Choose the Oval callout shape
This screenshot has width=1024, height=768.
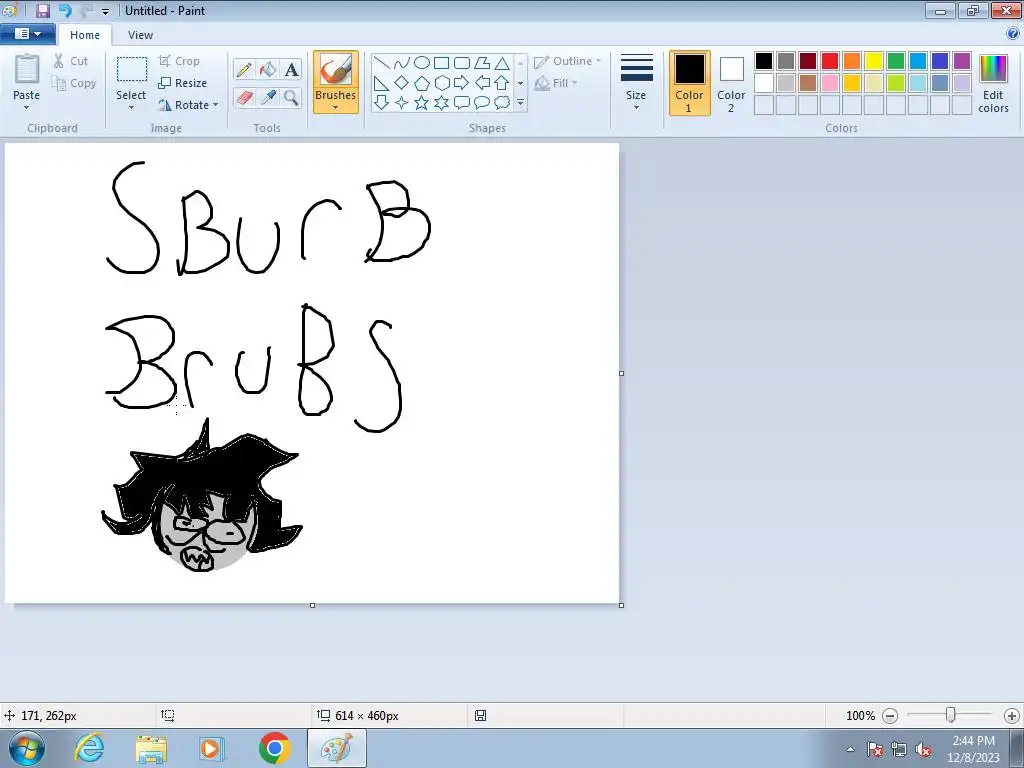pyautogui.click(x=482, y=103)
